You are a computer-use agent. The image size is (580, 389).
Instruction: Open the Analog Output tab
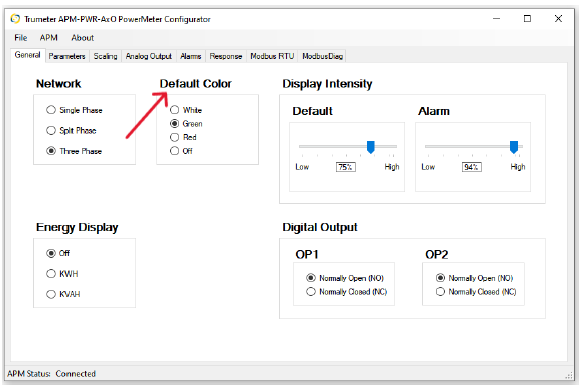tap(149, 56)
